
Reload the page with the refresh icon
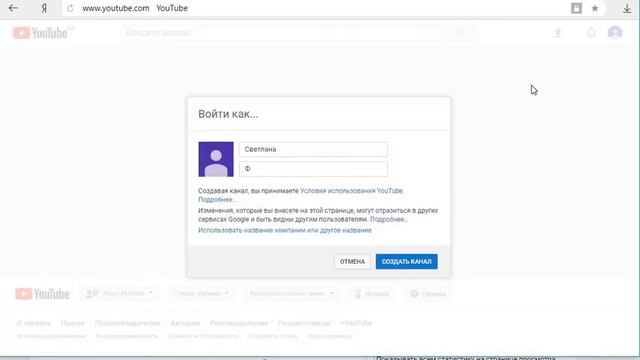coord(70,8)
